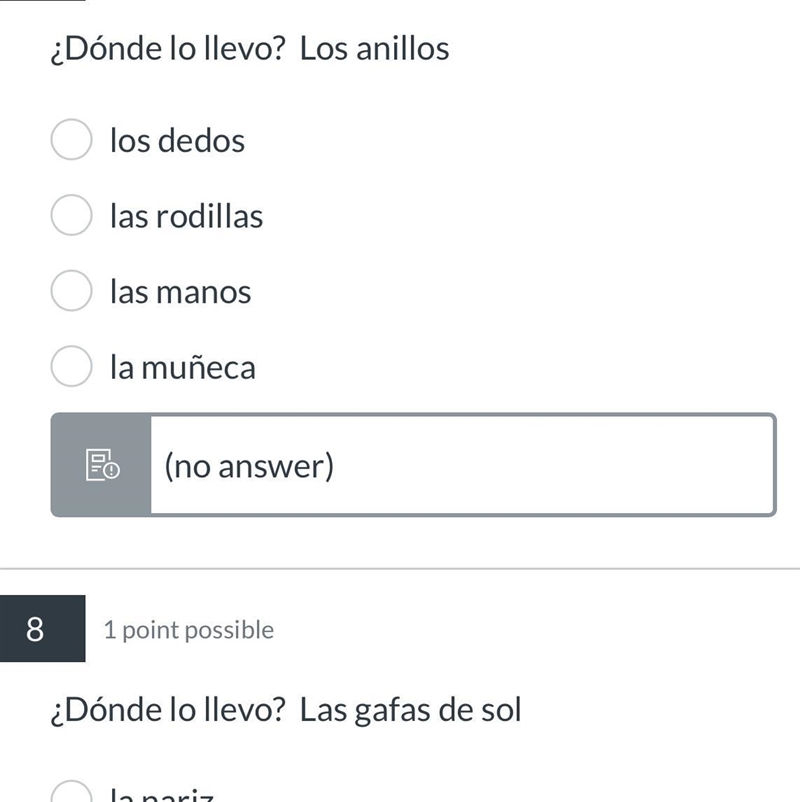Click the gray panel beside "(no answer)"
This screenshot has height=802, width=800.
click(x=101, y=465)
